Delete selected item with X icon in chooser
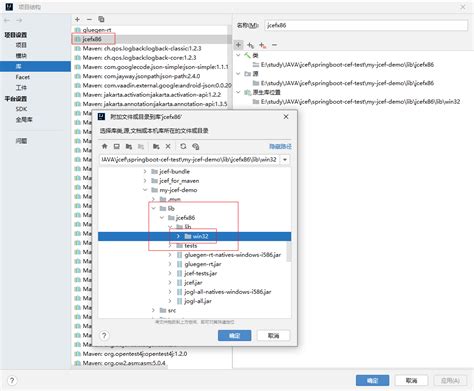Screen dimensions: 474x391 [168, 146]
